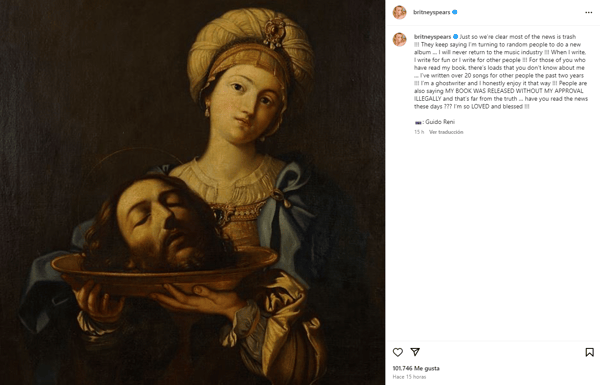Open the three-dot more options menu
The image size is (600, 385).
click(589, 13)
